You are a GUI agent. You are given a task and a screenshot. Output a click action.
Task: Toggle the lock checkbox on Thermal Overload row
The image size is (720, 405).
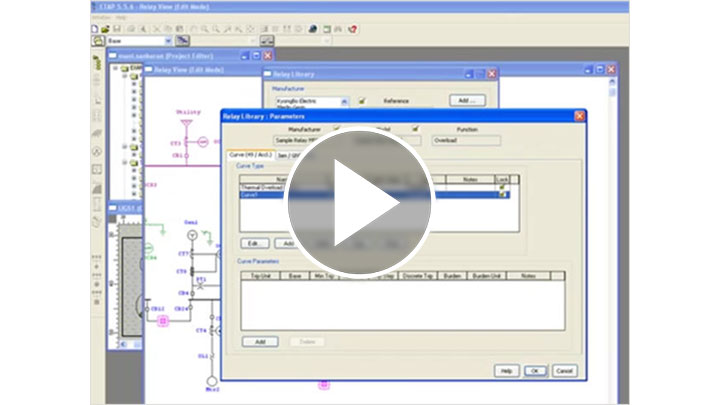click(x=503, y=186)
